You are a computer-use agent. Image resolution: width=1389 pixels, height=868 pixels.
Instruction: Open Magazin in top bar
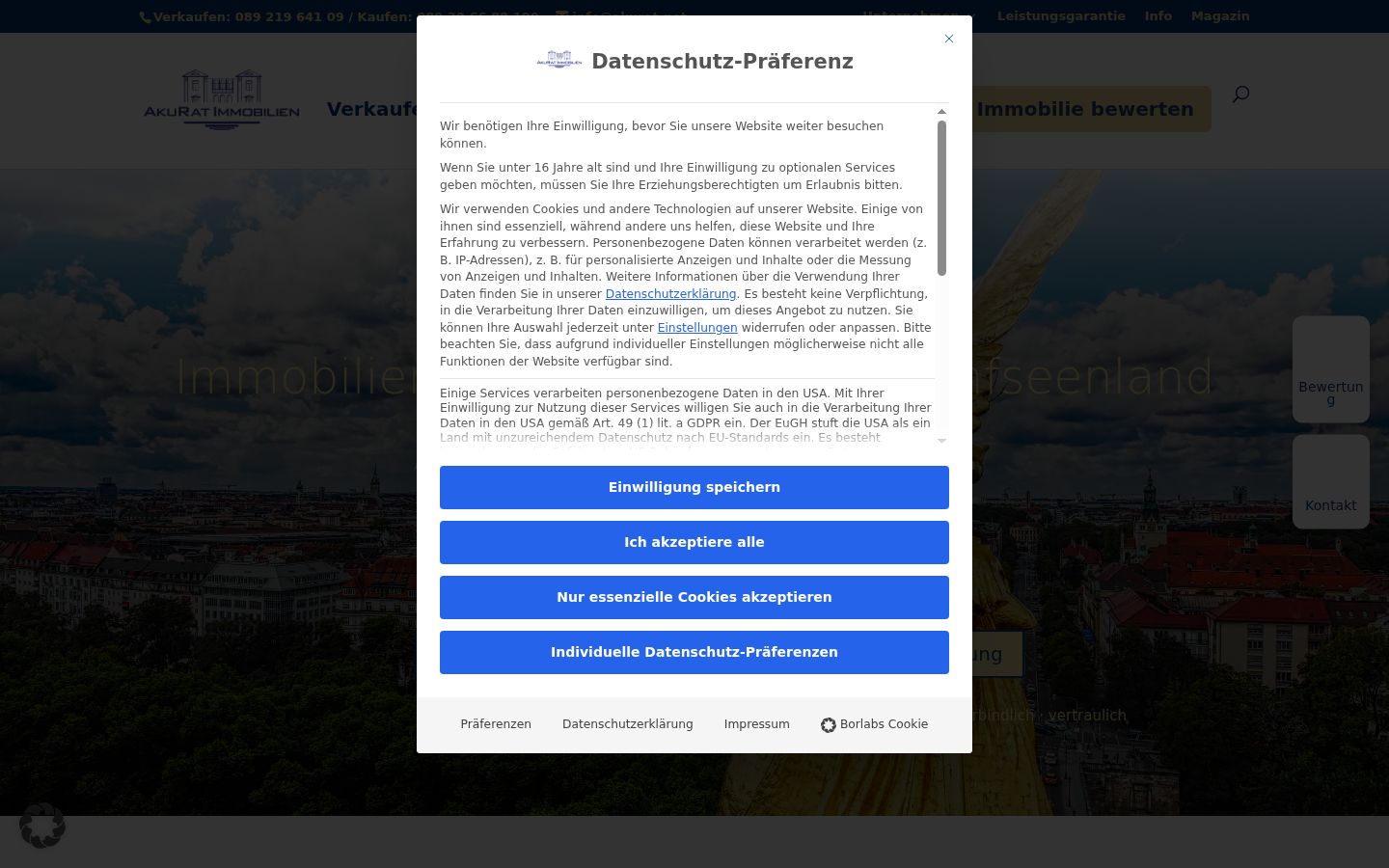[x=1220, y=15]
